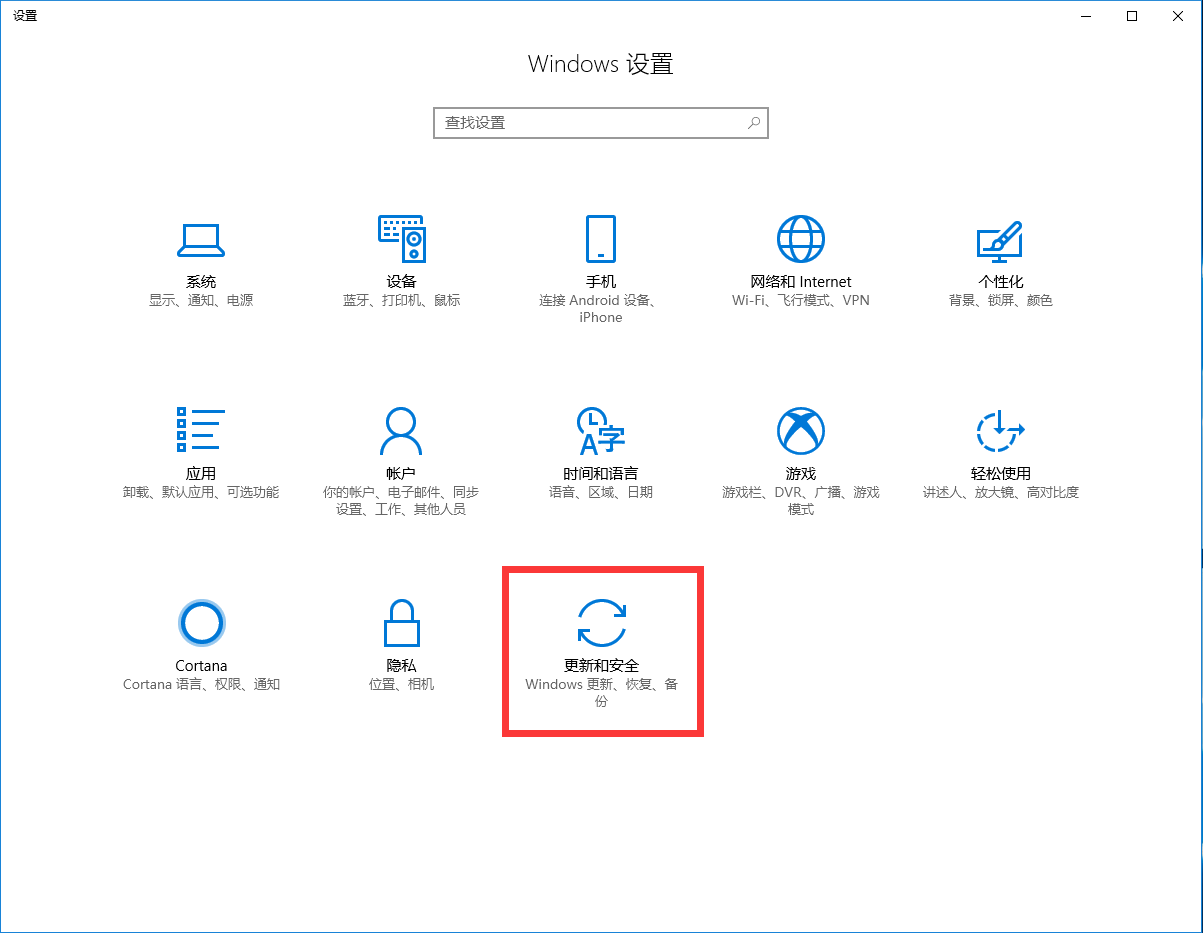Open the 手机 phone icon
The height and width of the screenshot is (933, 1203).
601,240
